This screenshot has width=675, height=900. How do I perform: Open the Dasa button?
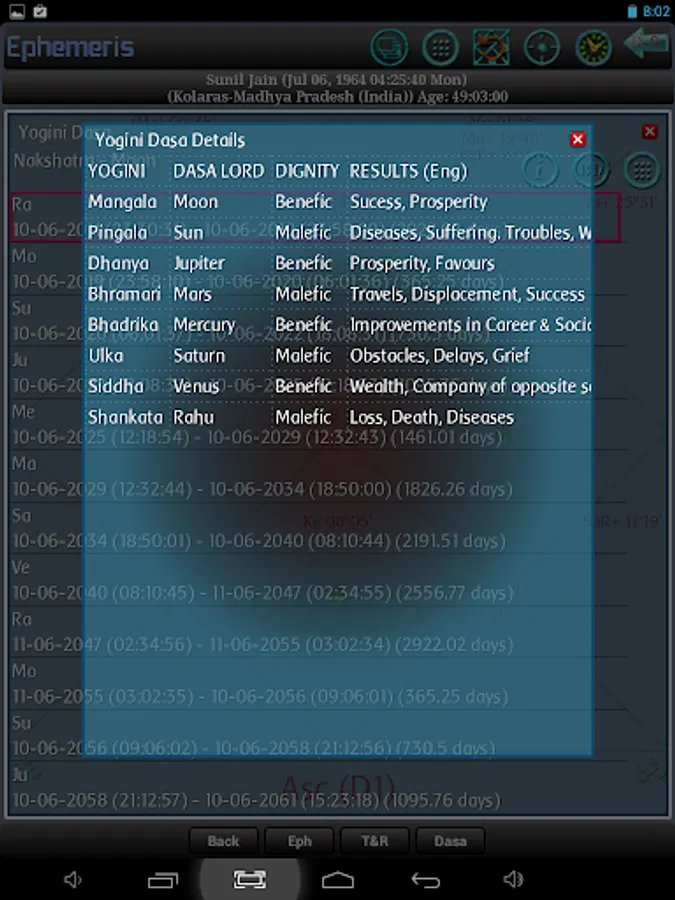click(x=450, y=841)
